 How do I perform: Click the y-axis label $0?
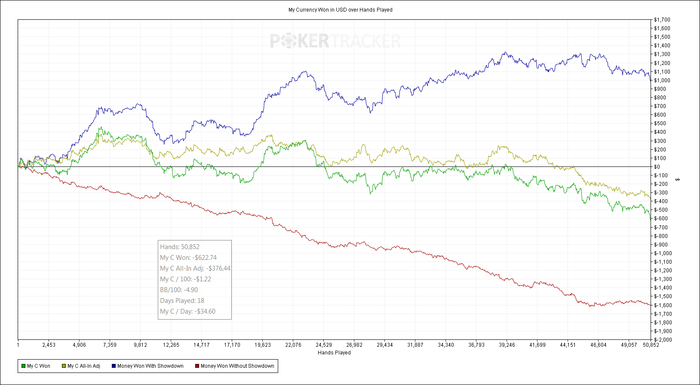click(x=656, y=167)
